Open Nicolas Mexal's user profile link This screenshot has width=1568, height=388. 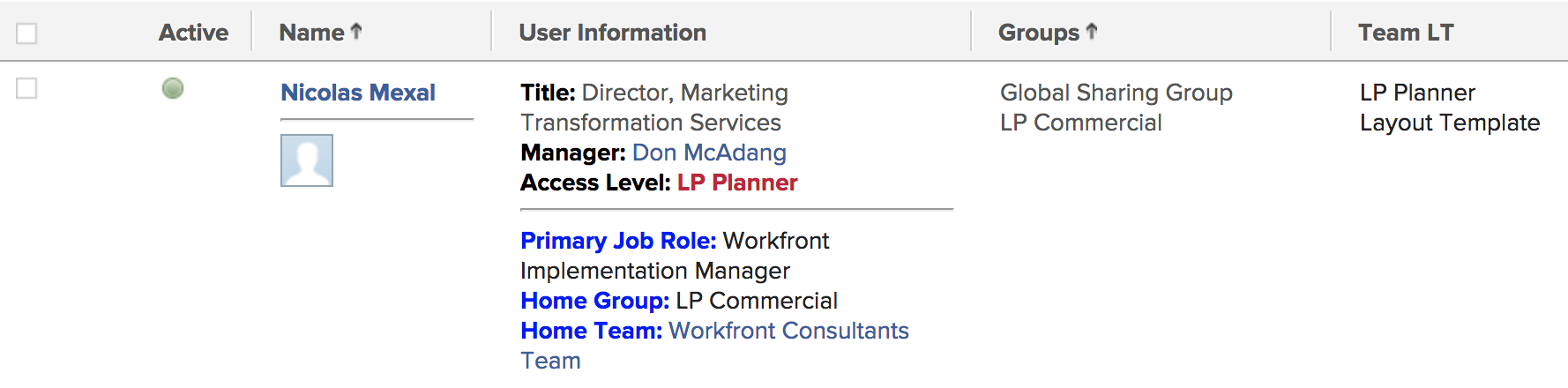[x=358, y=93]
